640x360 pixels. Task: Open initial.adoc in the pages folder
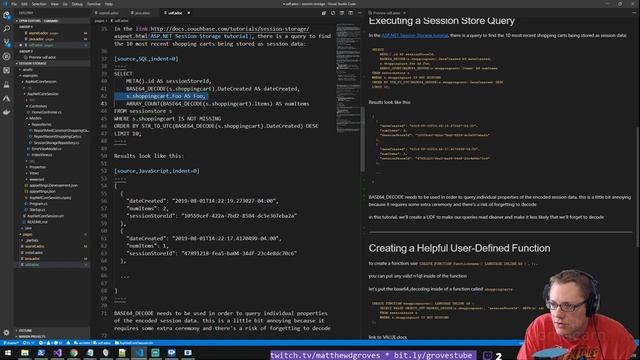click(x=34, y=253)
